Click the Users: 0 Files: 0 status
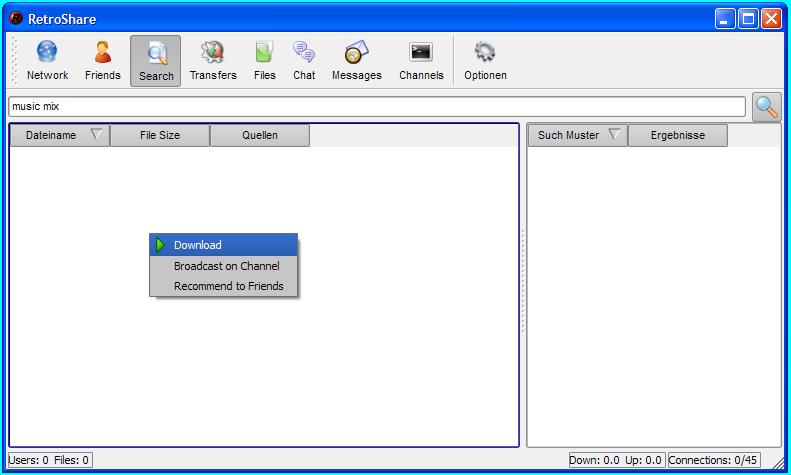This screenshot has width=791, height=475. click(50, 460)
